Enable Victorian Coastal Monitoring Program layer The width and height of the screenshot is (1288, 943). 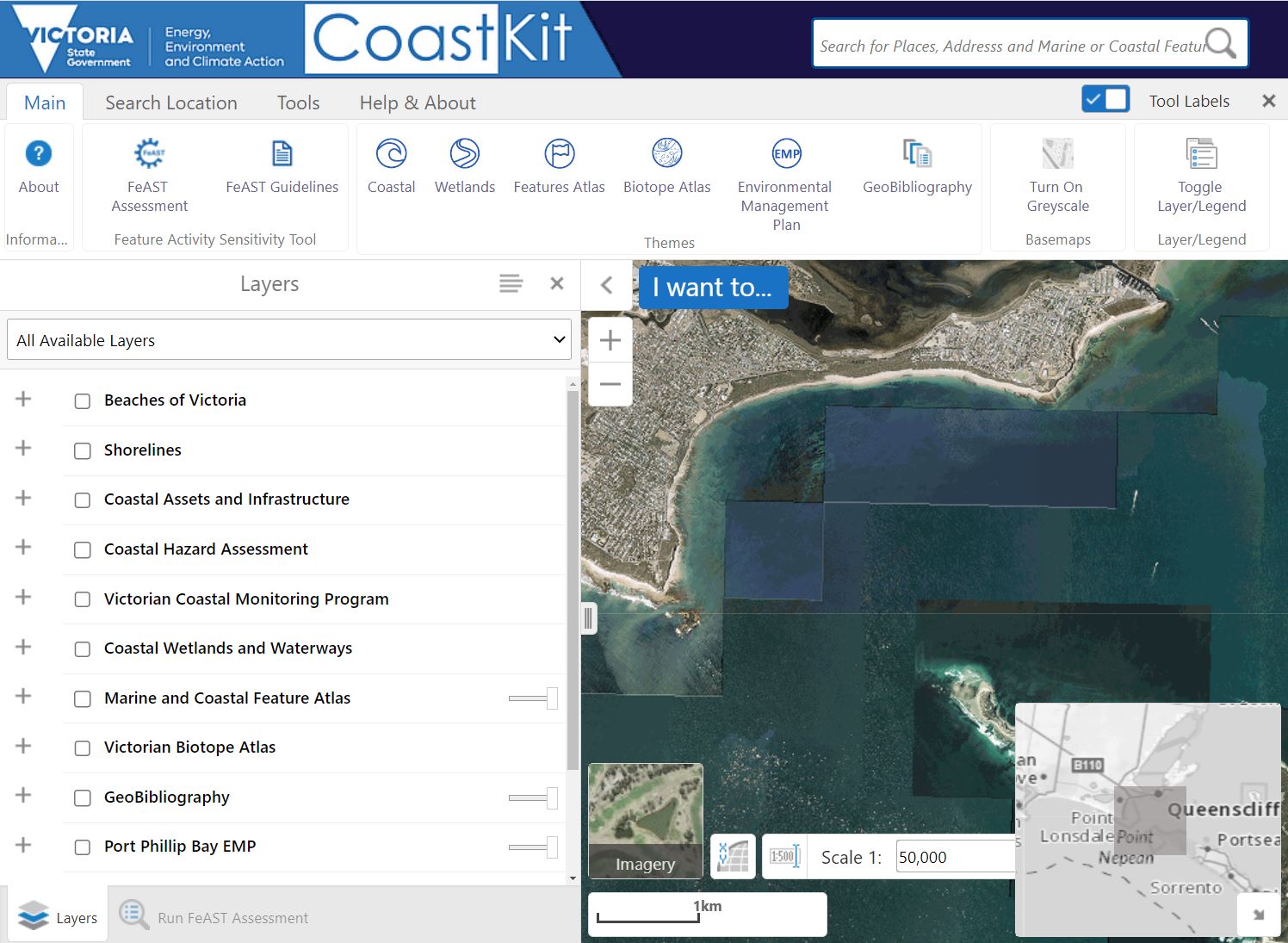pyautogui.click(x=83, y=600)
